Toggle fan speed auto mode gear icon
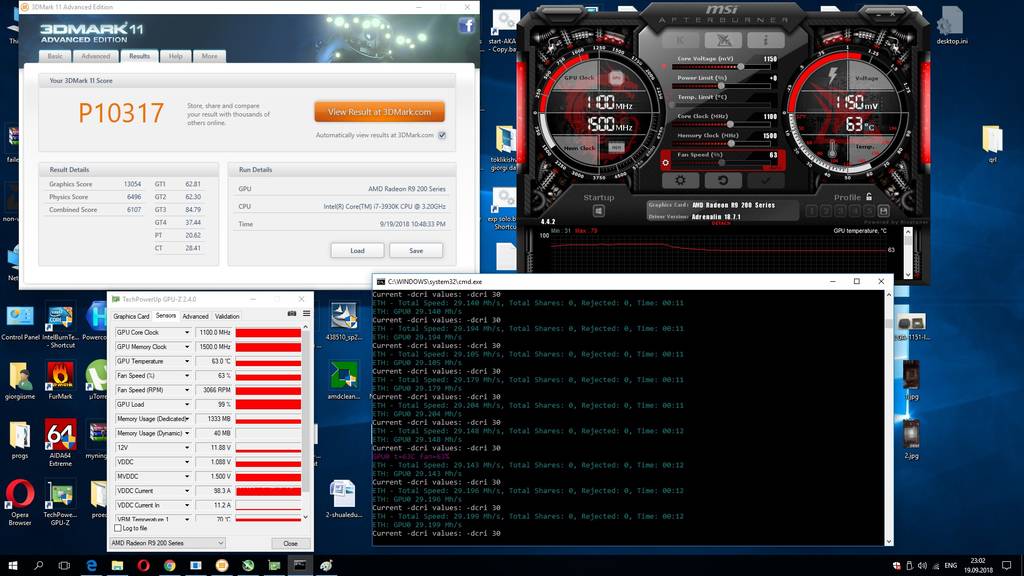1024x576 pixels. [x=665, y=163]
